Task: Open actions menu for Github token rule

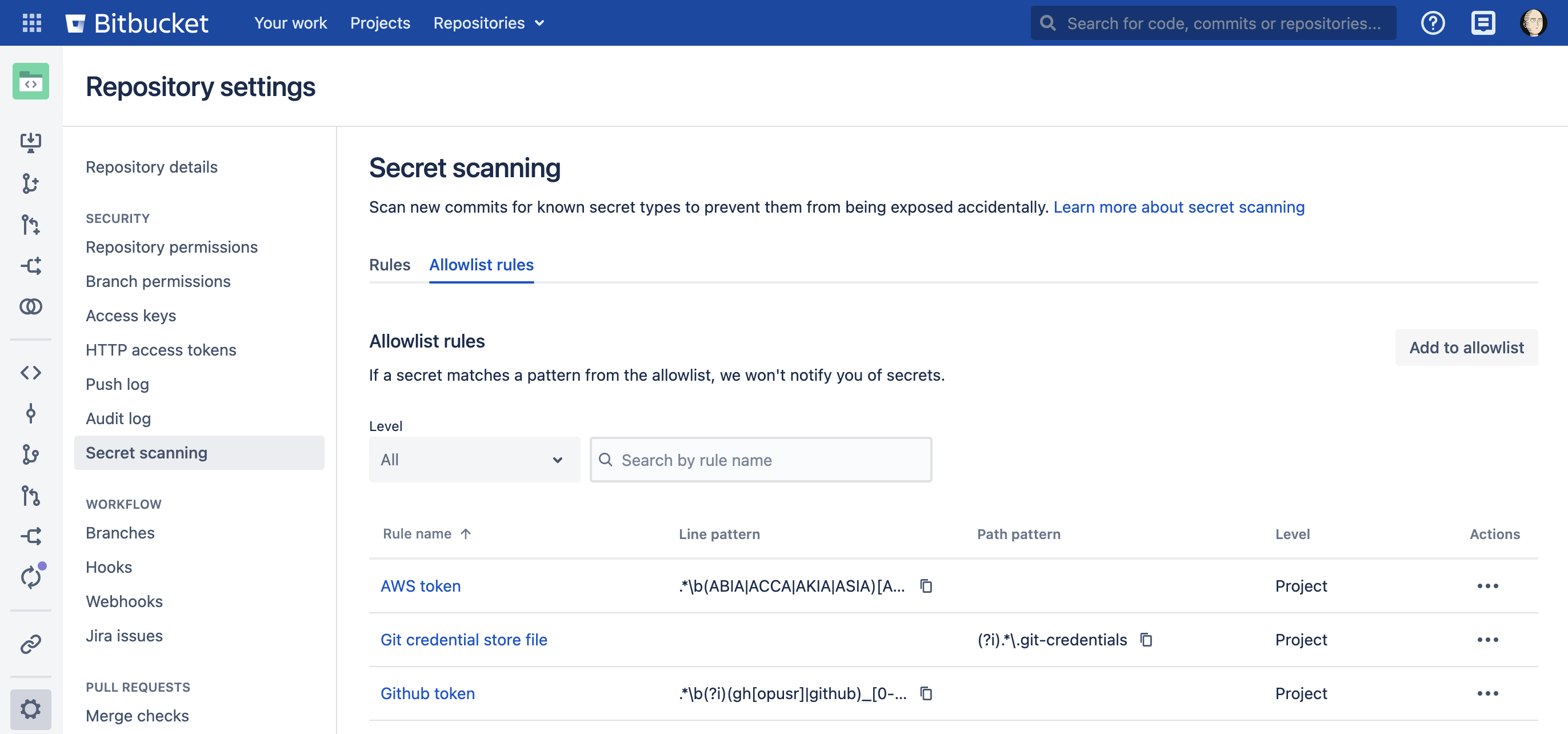Action: [x=1487, y=693]
